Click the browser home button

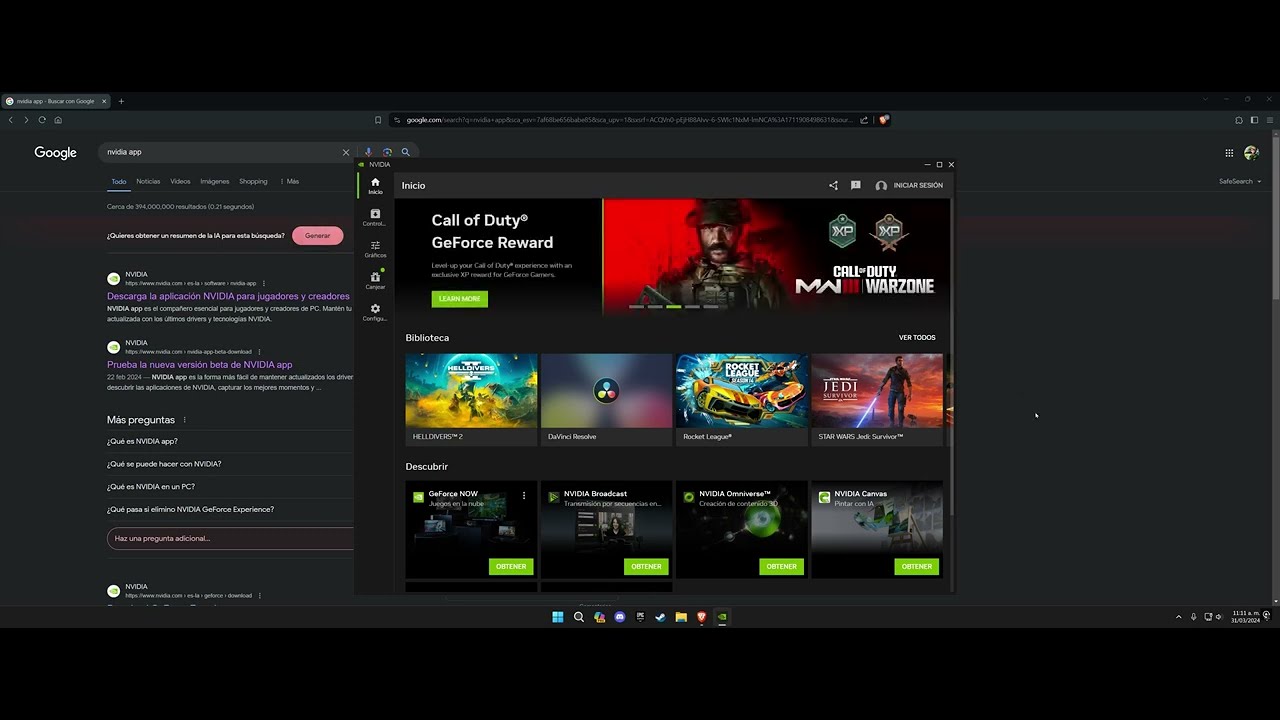pyautogui.click(x=58, y=120)
